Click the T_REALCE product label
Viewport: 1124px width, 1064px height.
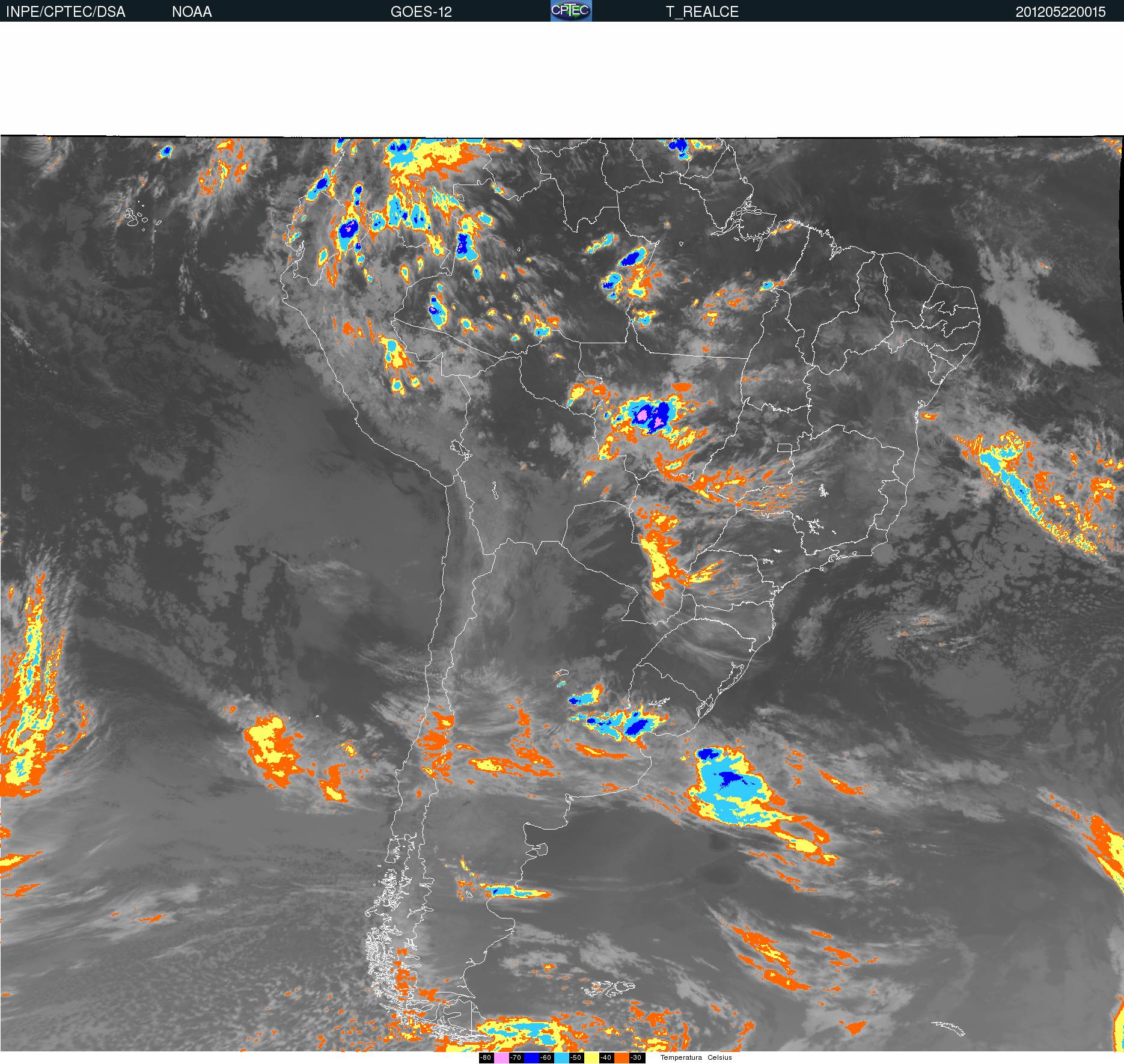tap(702, 12)
